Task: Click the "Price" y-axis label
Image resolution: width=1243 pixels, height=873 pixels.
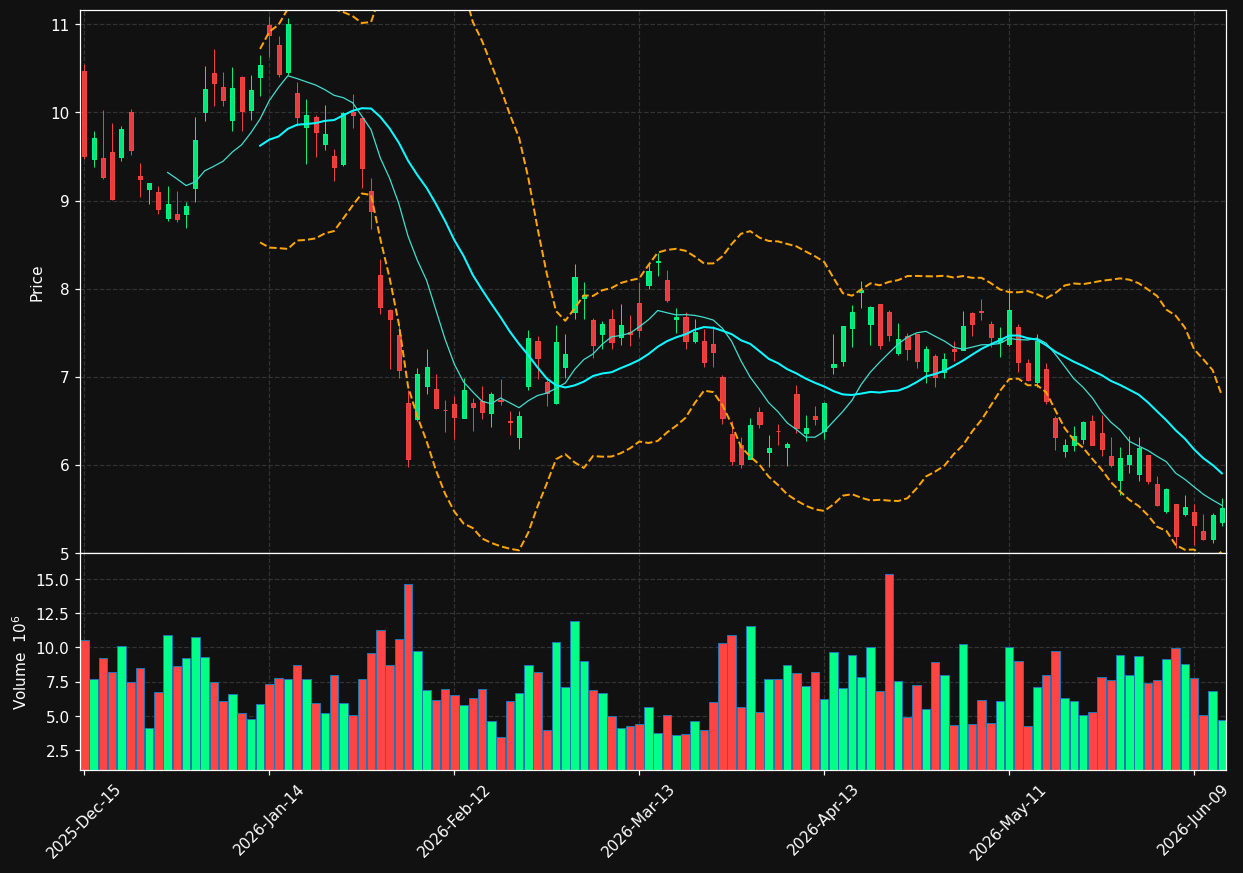Action: (37, 283)
